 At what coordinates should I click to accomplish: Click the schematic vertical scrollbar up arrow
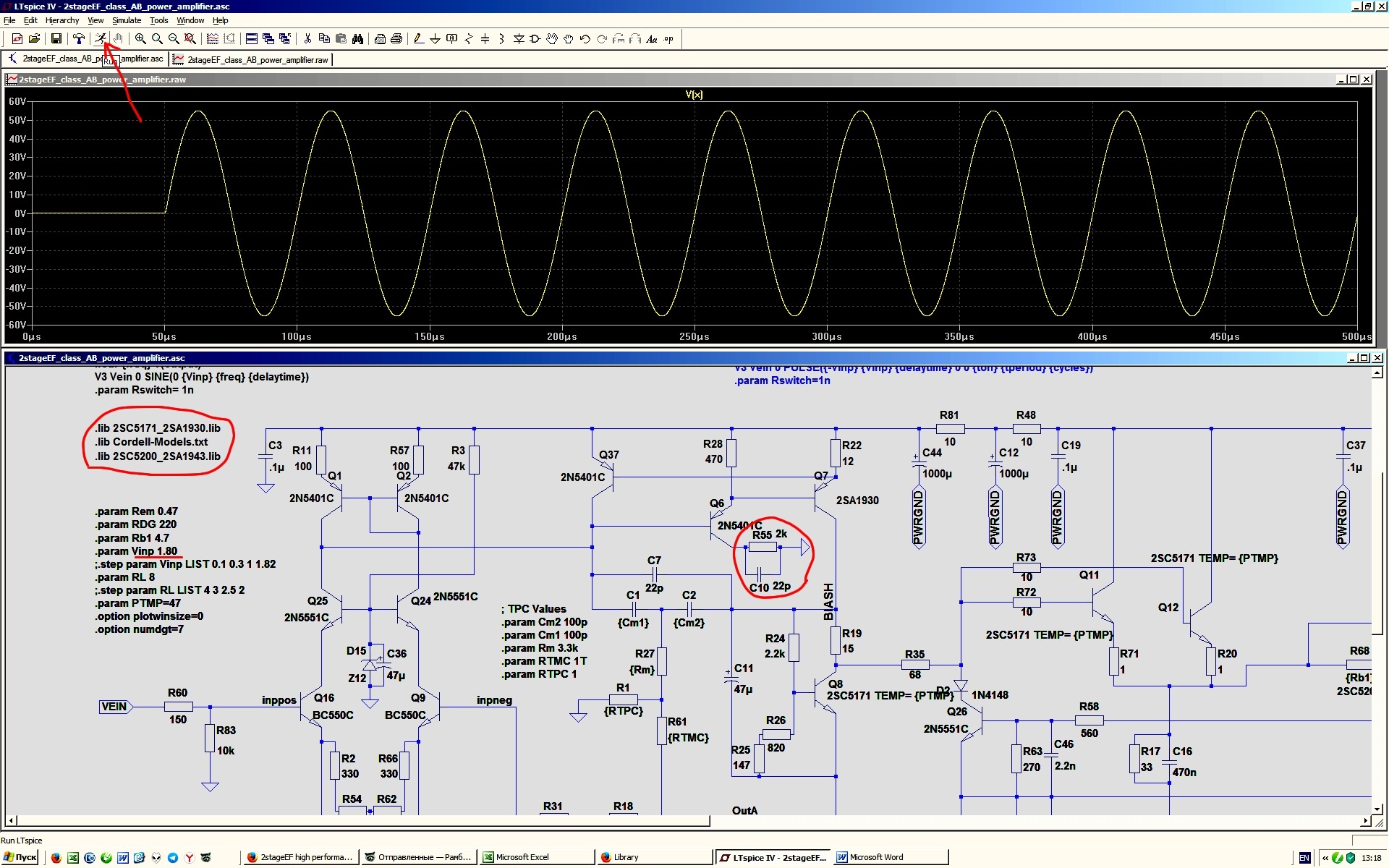[1377, 373]
